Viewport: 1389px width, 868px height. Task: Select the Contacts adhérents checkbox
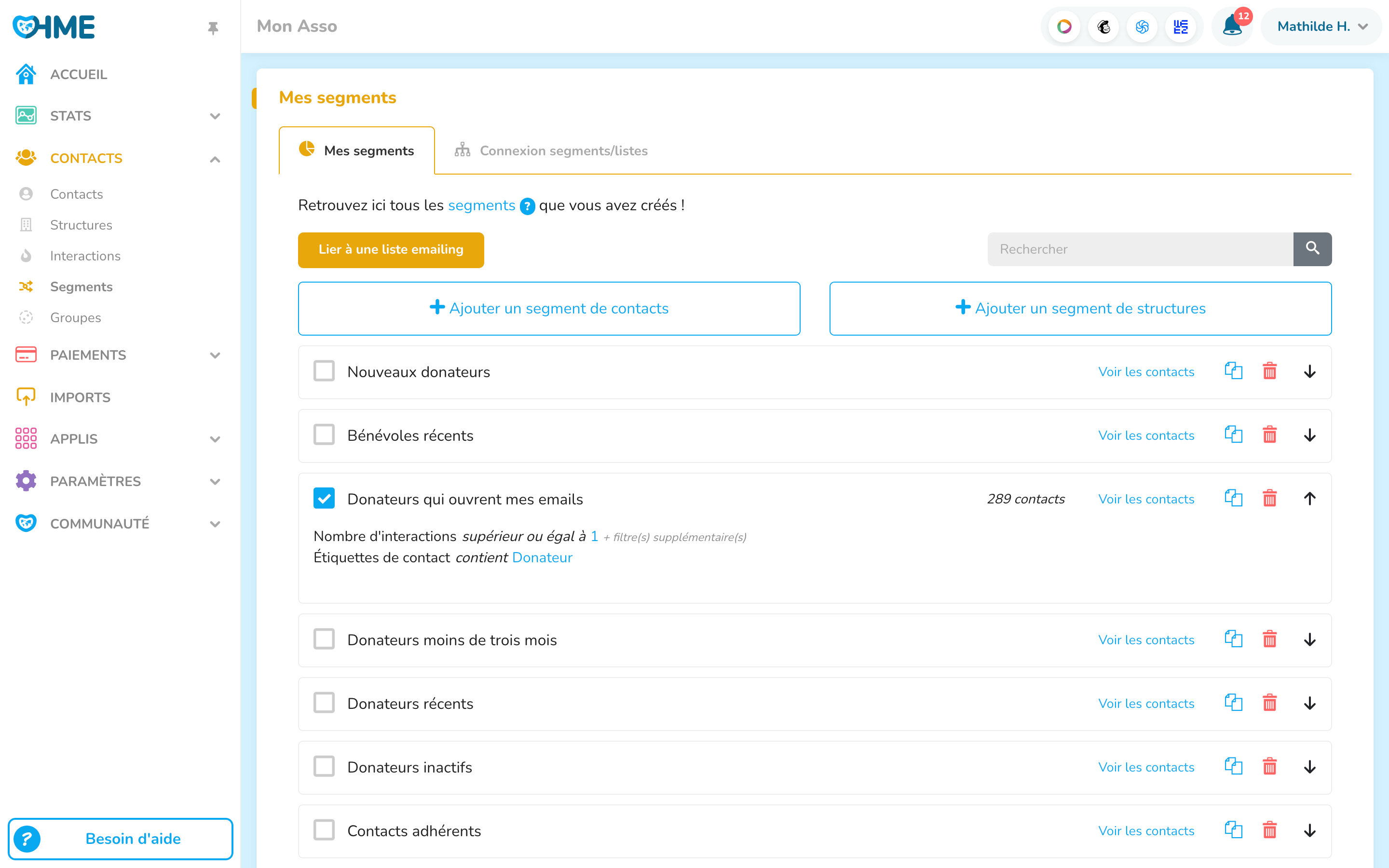[x=324, y=830]
